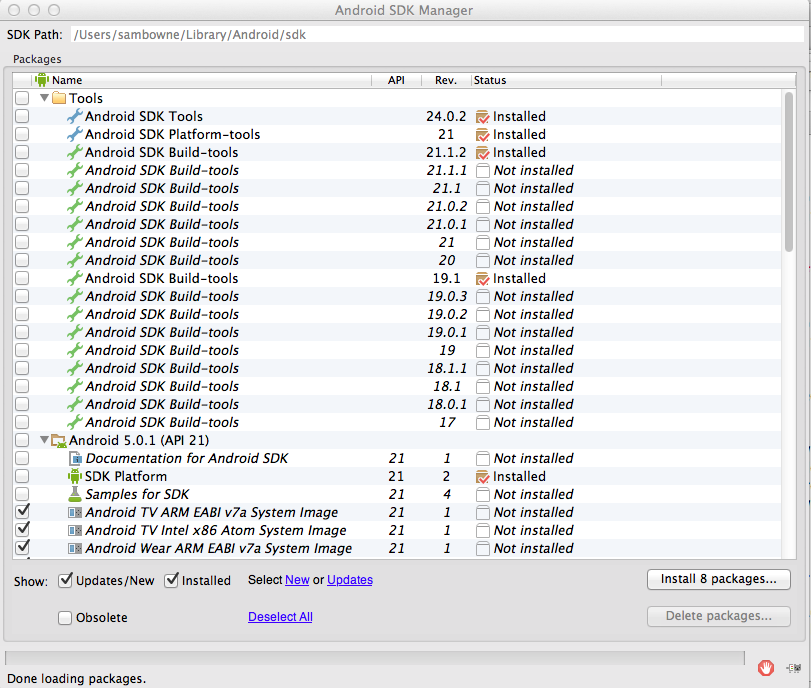Click the Deselect All link

point(280,617)
